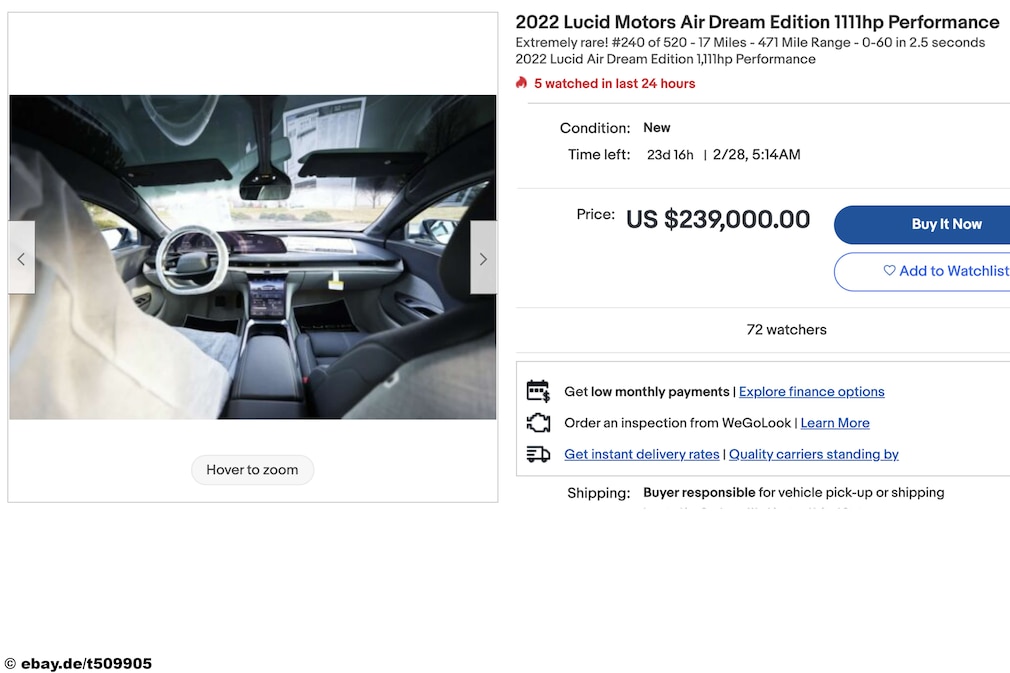
Task: Click Learn More about WeGoLook inspections
Action: pos(835,423)
